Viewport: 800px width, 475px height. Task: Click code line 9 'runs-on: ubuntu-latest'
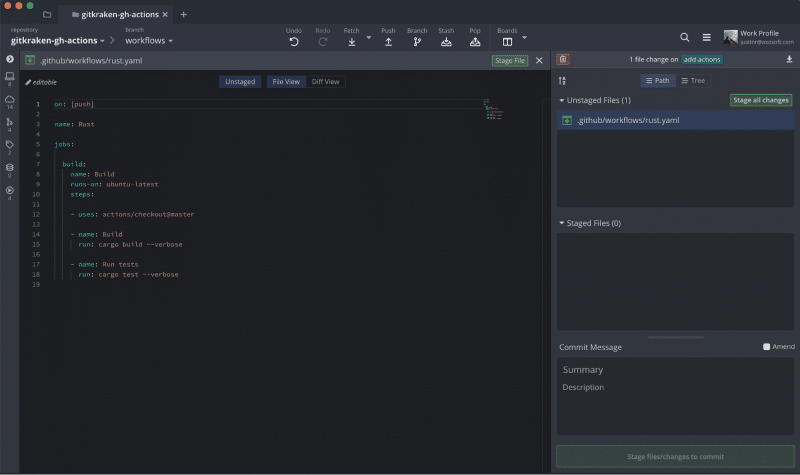tap(114, 184)
